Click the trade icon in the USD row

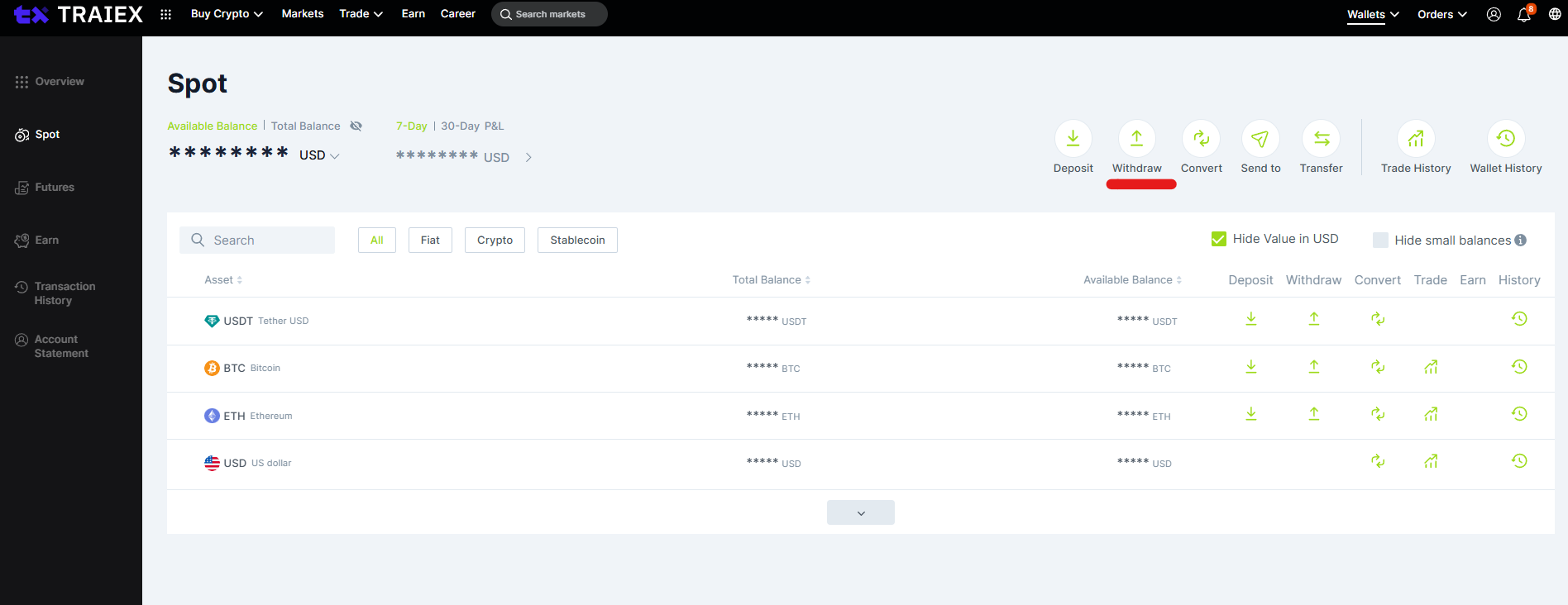click(1431, 461)
